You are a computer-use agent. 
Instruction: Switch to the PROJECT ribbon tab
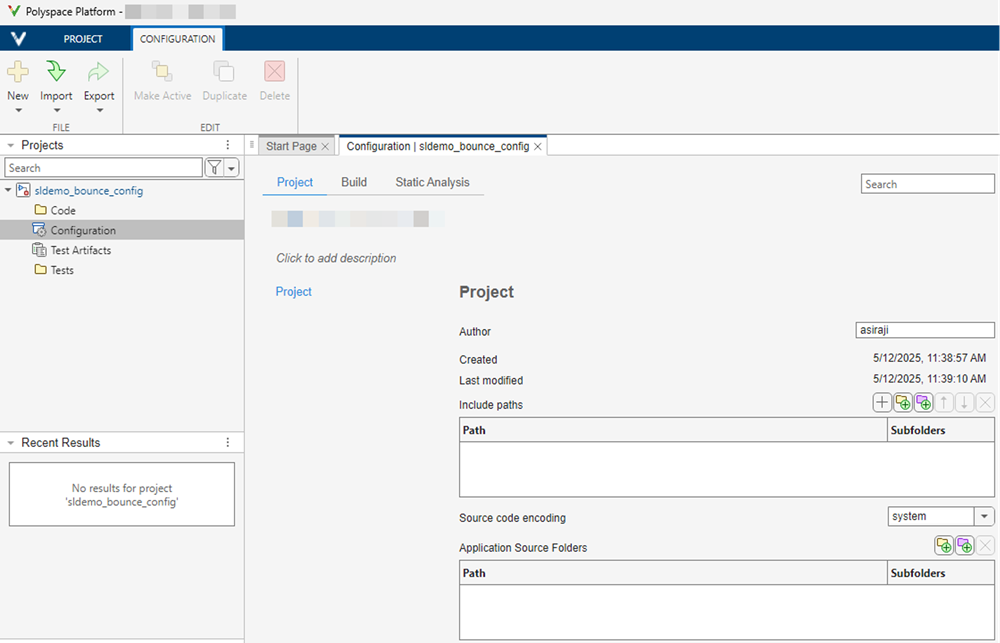83,39
